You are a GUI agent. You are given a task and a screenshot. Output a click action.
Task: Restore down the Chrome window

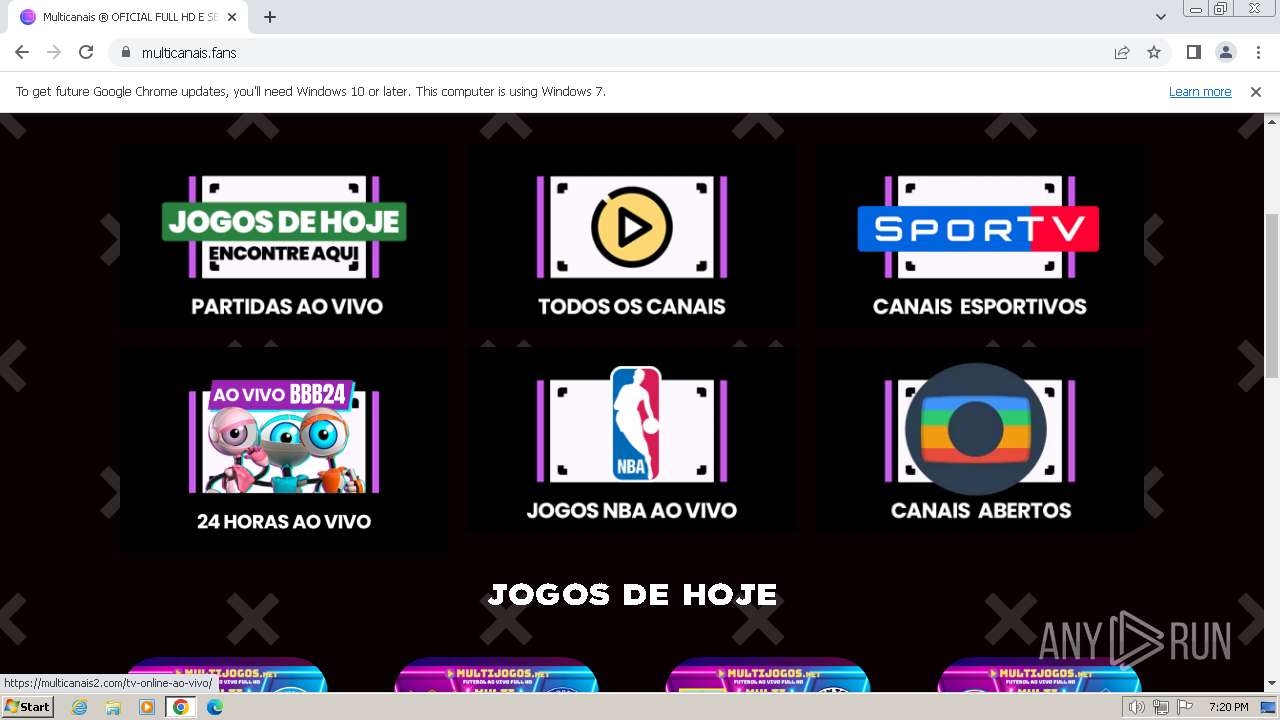(1221, 8)
